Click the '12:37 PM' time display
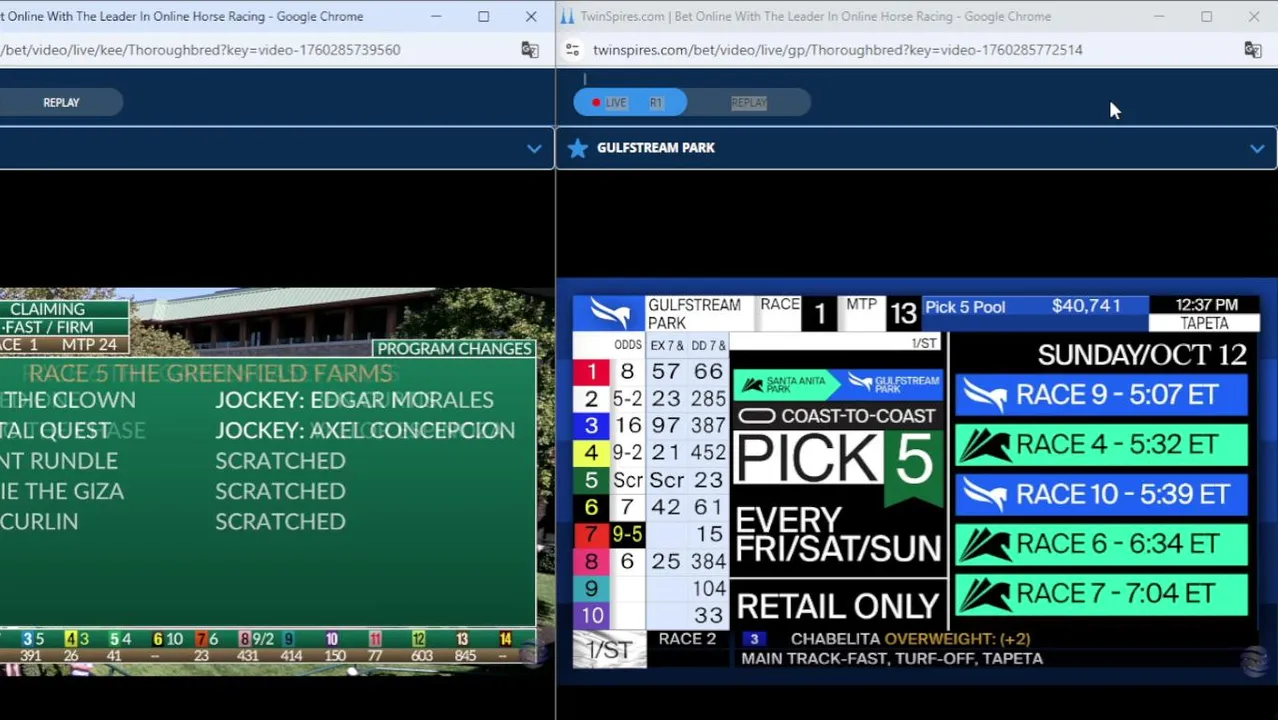This screenshot has height=720, width=1278. point(1207,305)
